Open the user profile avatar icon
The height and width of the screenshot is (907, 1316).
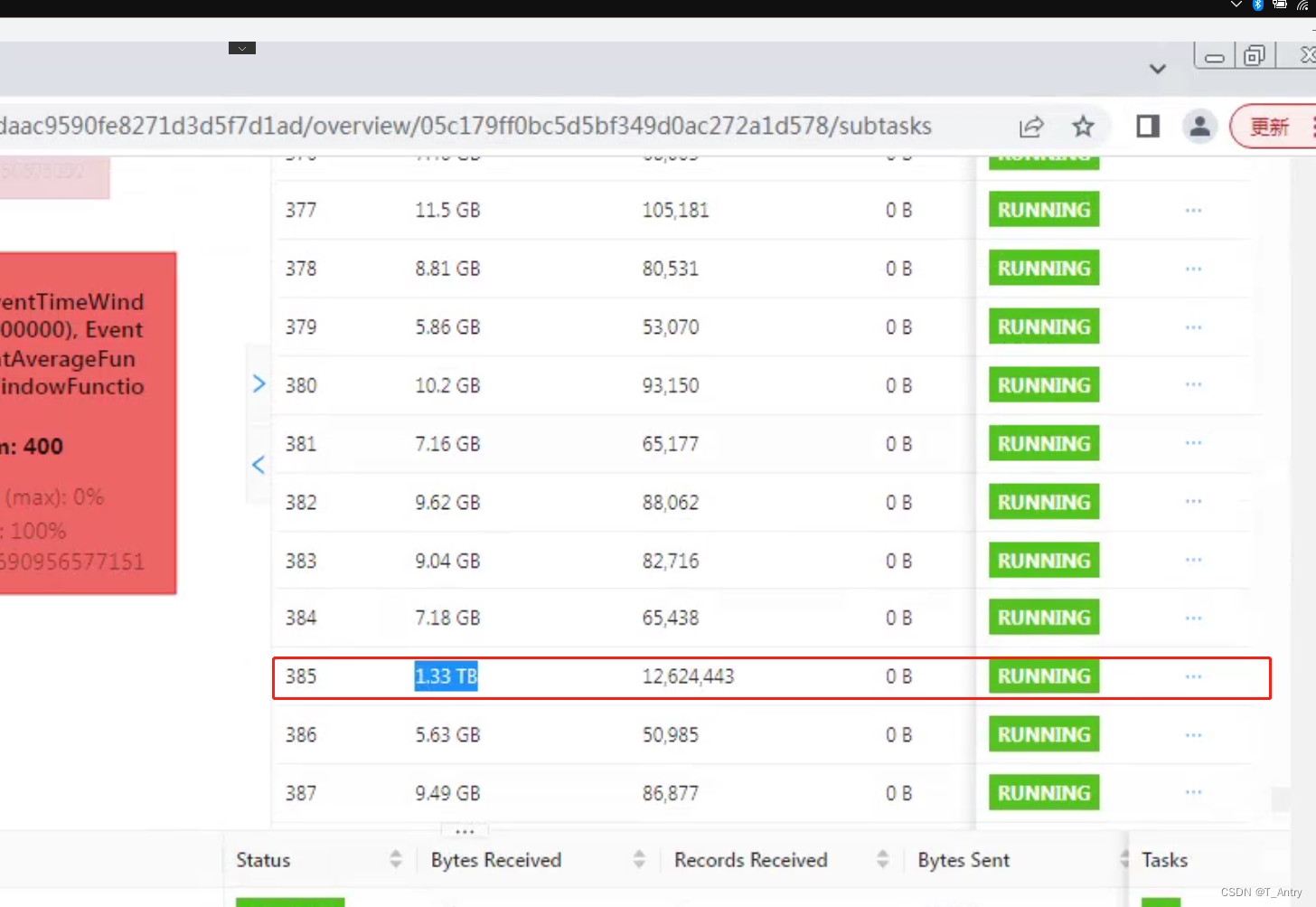[x=1200, y=127]
